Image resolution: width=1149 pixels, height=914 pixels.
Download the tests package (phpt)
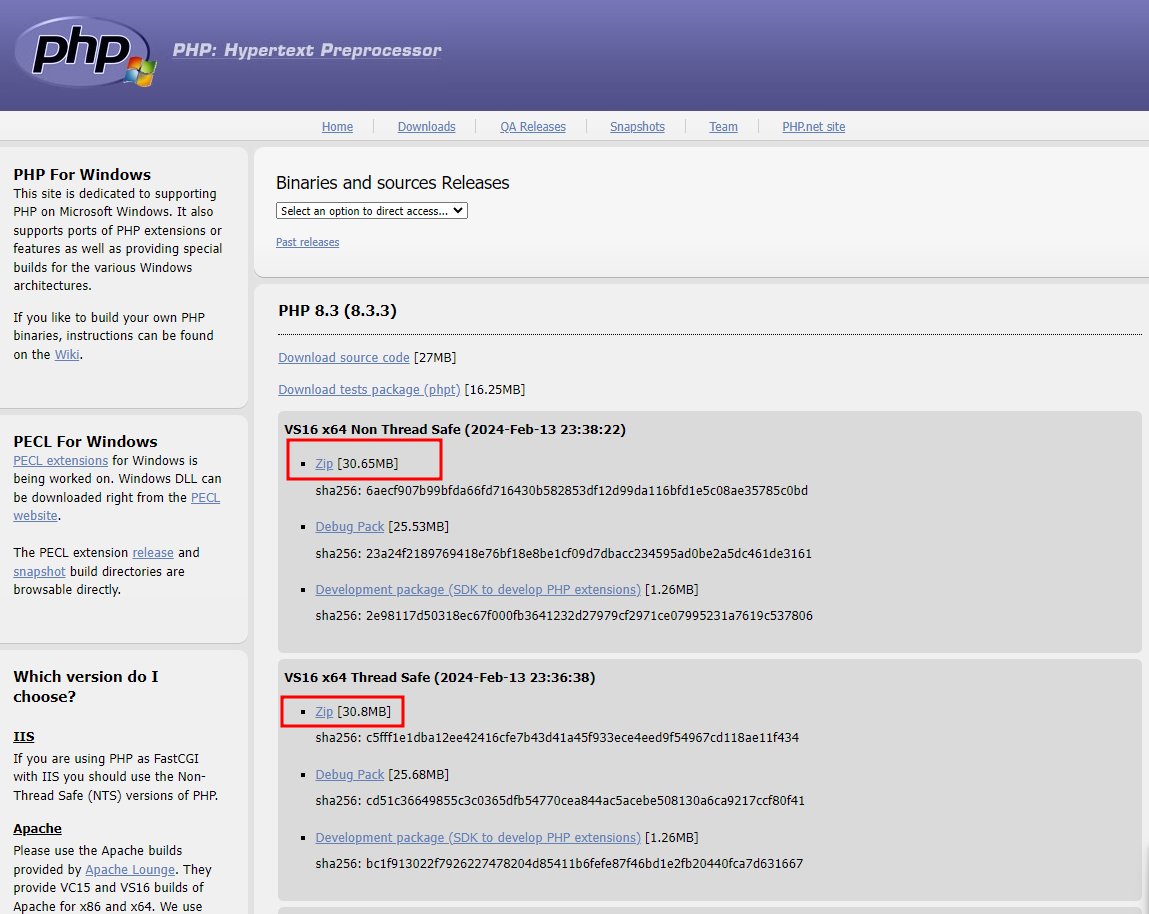(x=369, y=390)
